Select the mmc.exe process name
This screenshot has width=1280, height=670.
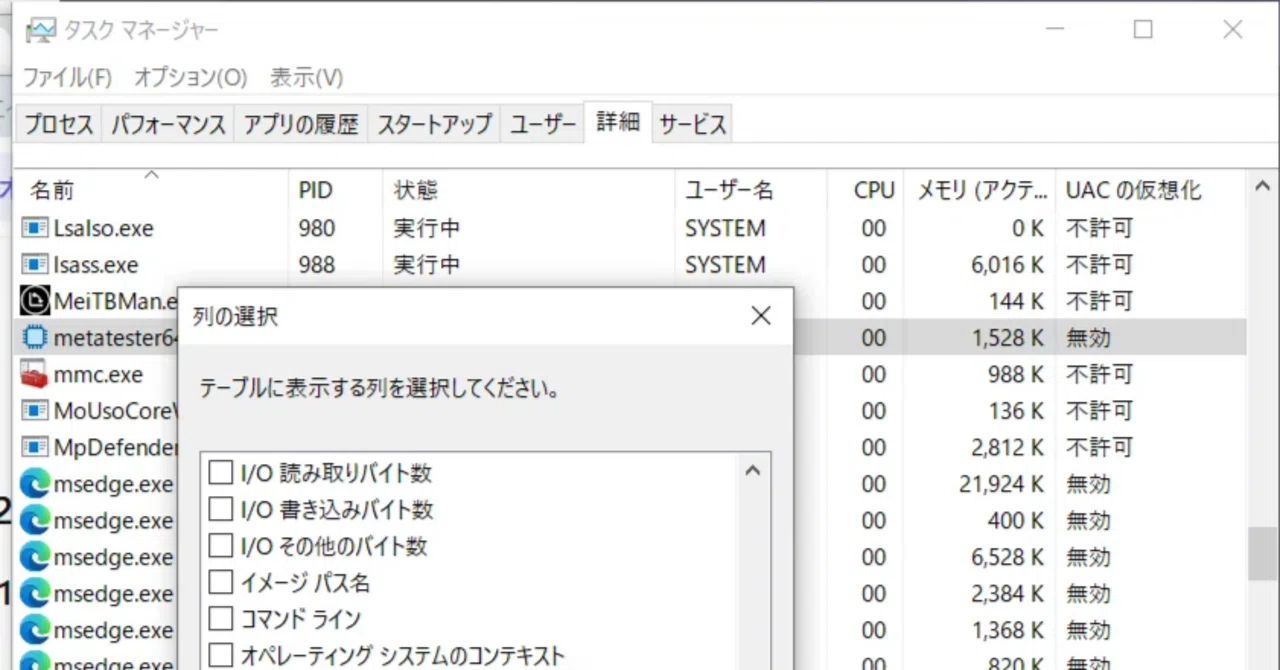[x=98, y=374]
